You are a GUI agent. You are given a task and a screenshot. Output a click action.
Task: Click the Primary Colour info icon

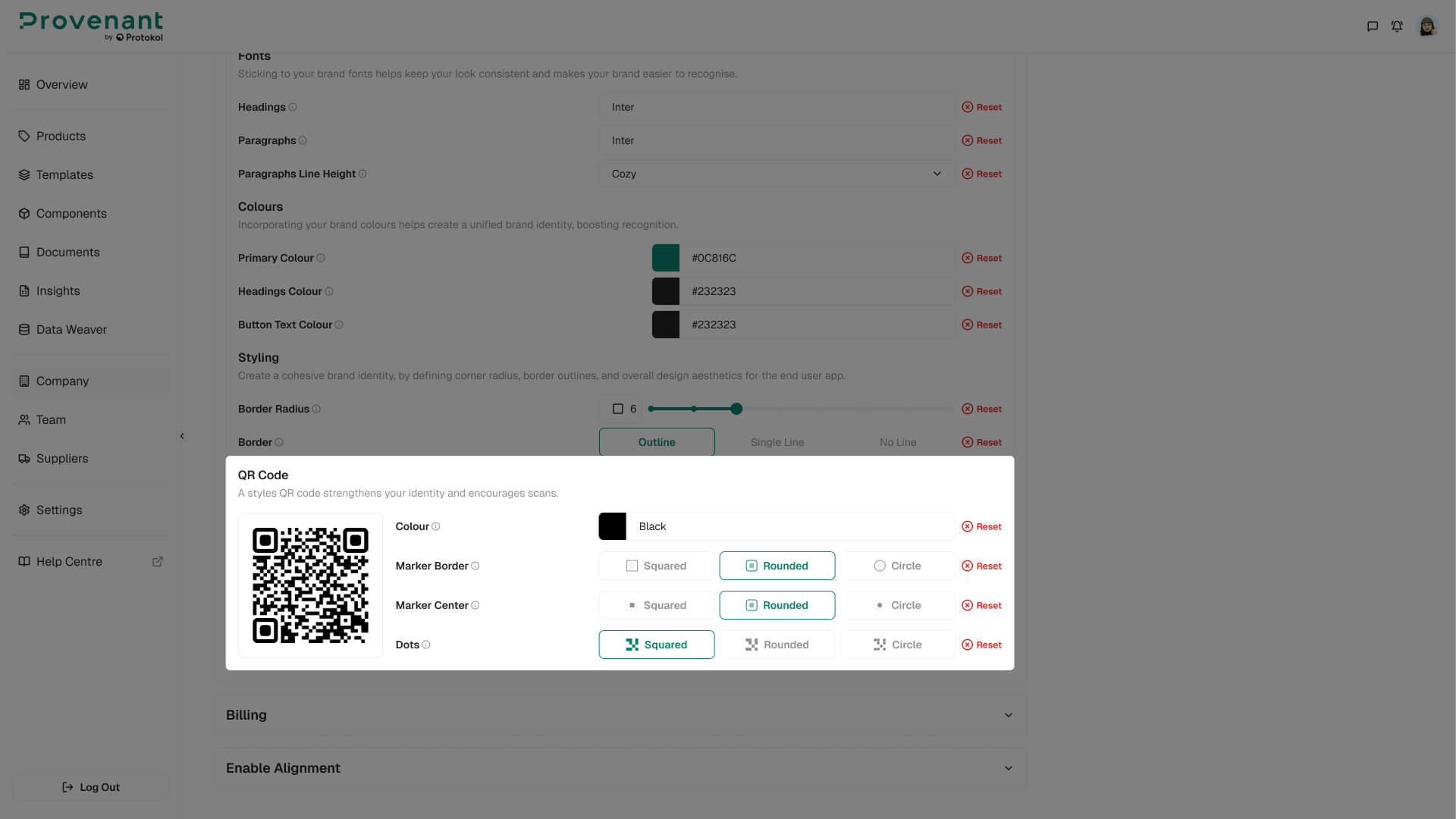[321, 258]
